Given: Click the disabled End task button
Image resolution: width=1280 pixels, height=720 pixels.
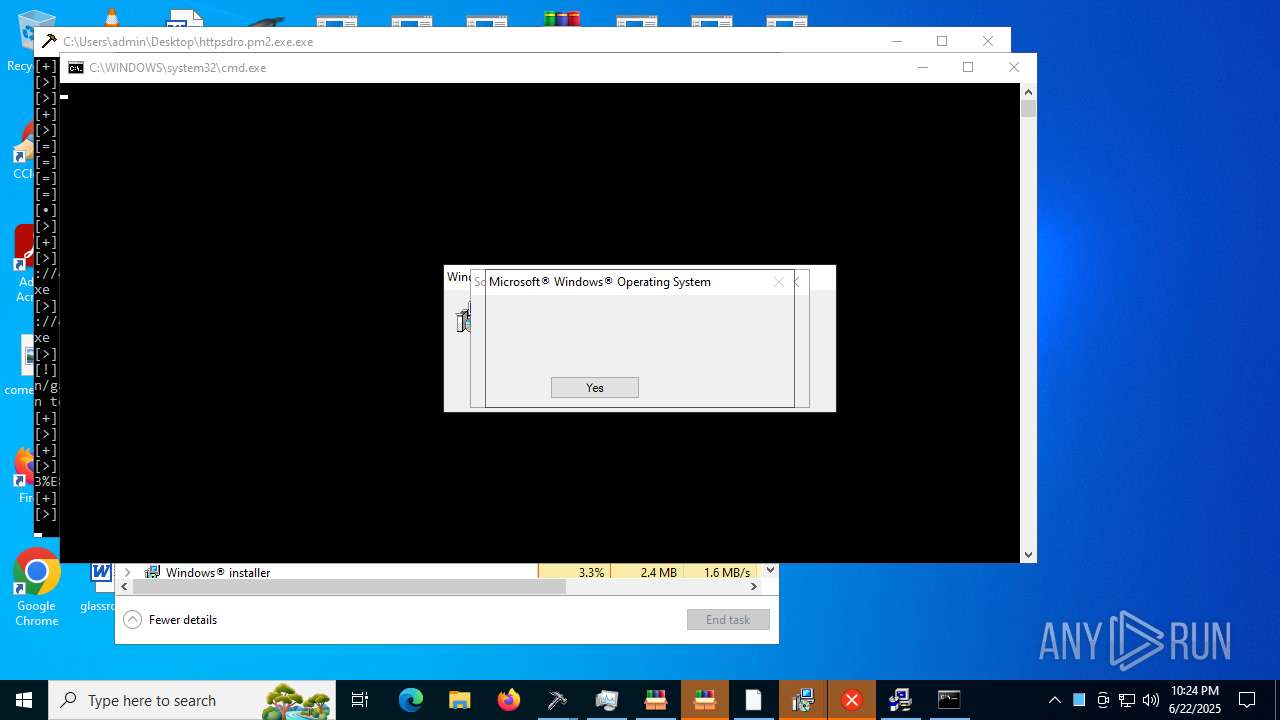Looking at the screenshot, I should (728, 620).
